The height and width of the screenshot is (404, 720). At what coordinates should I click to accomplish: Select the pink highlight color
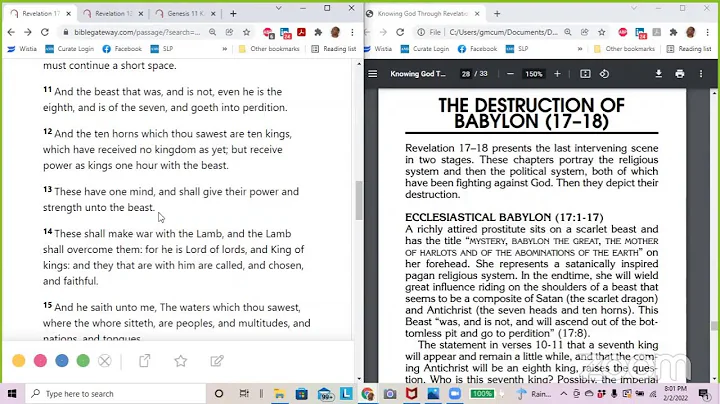40,361
